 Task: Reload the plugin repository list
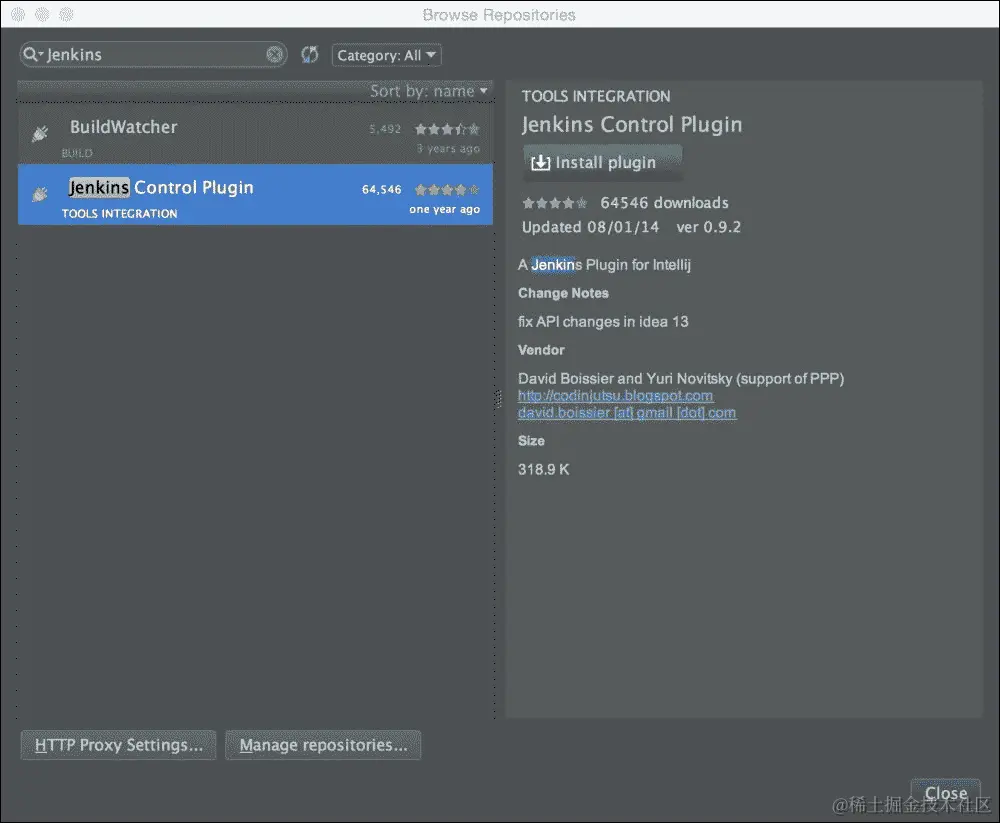[310, 55]
